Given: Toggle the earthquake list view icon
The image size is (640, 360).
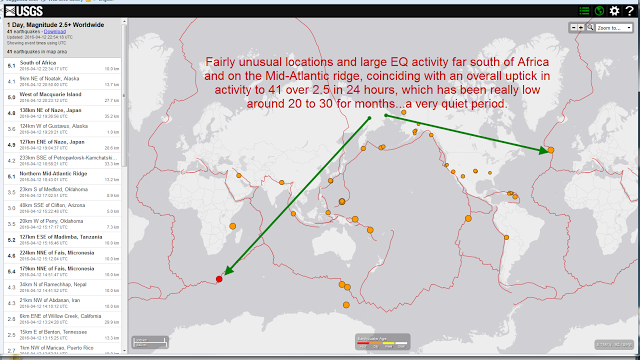Looking at the screenshot, I should pyautogui.click(x=584, y=11).
